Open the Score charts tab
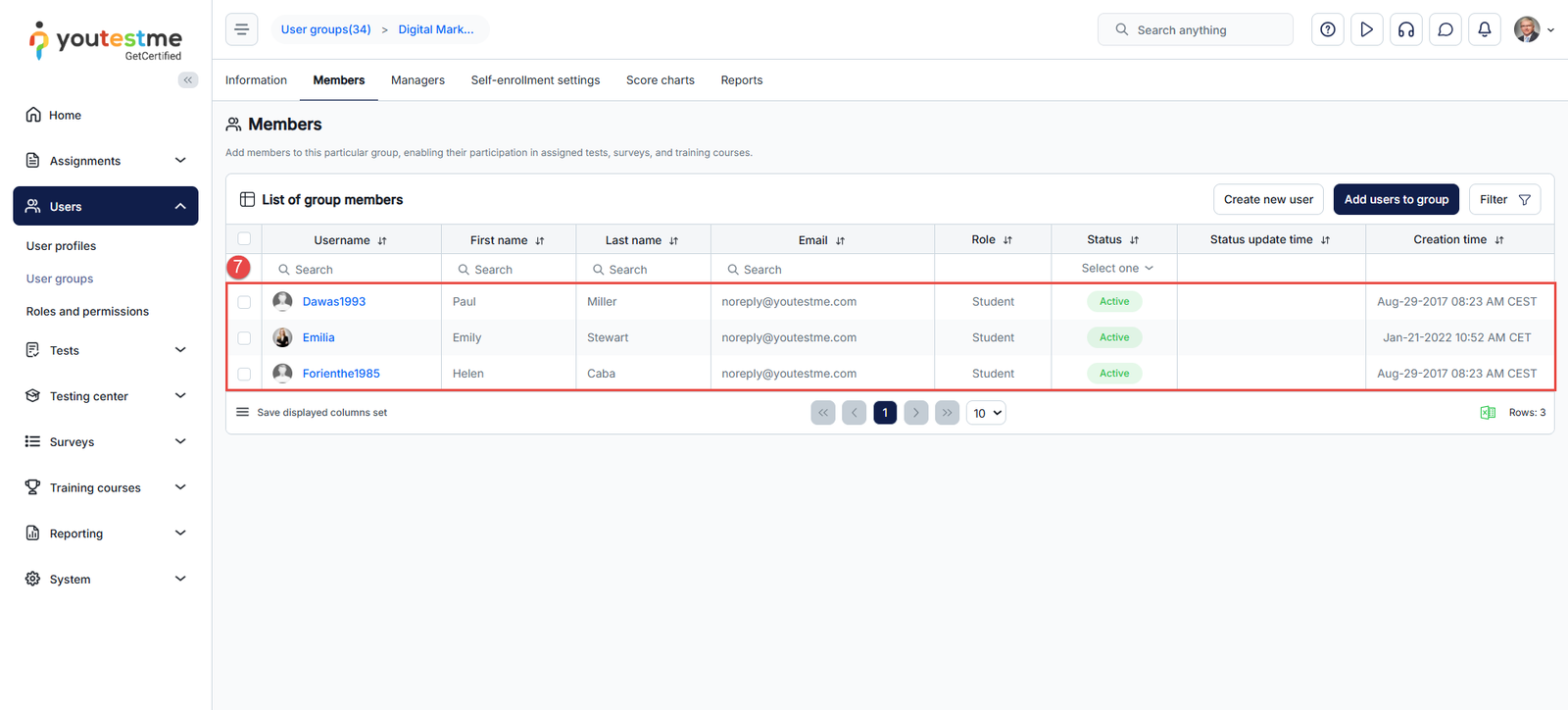1568x710 pixels. coord(660,80)
